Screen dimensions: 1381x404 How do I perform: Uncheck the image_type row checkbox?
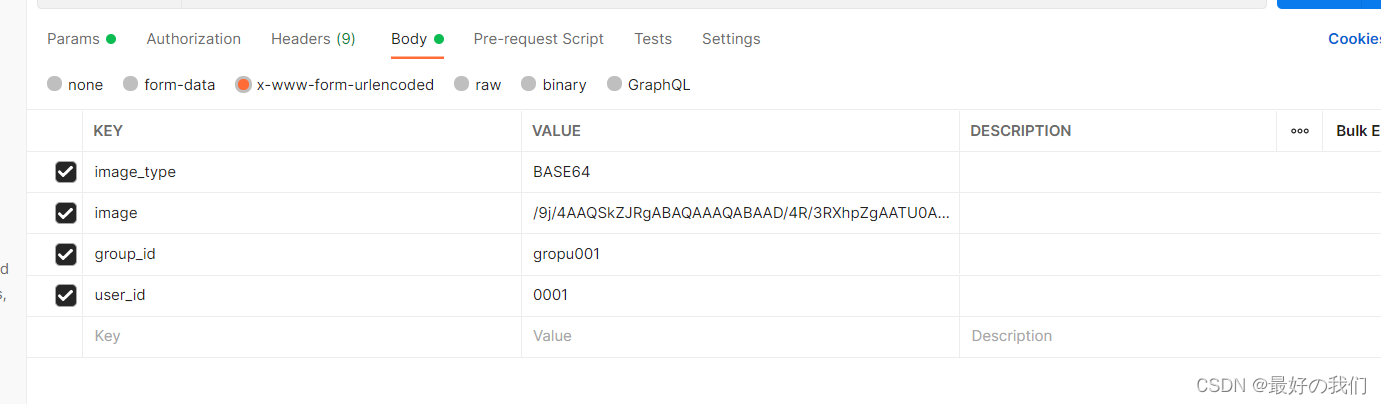pyautogui.click(x=66, y=172)
